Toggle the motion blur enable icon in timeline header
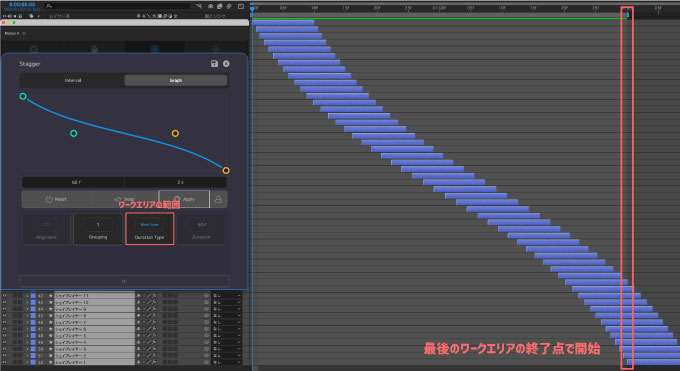Viewport: 680px width, 371px height. [x=229, y=6]
